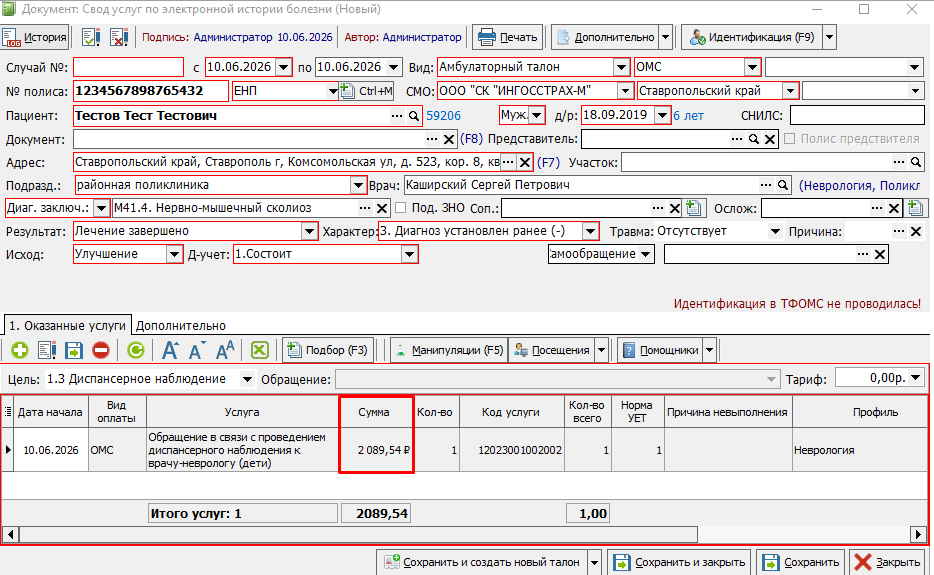Expand the Ставропольский край region dropdown
The width and height of the screenshot is (934, 575).
pos(790,91)
